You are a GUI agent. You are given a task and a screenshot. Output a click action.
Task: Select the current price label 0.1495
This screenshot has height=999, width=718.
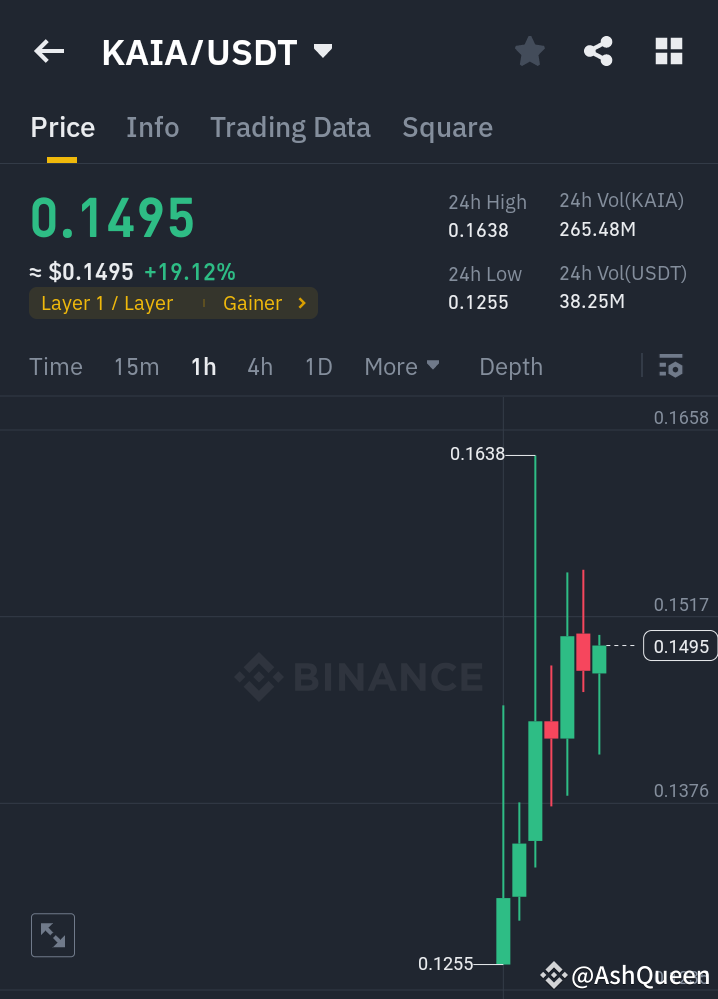pyautogui.click(x=681, y=646)
